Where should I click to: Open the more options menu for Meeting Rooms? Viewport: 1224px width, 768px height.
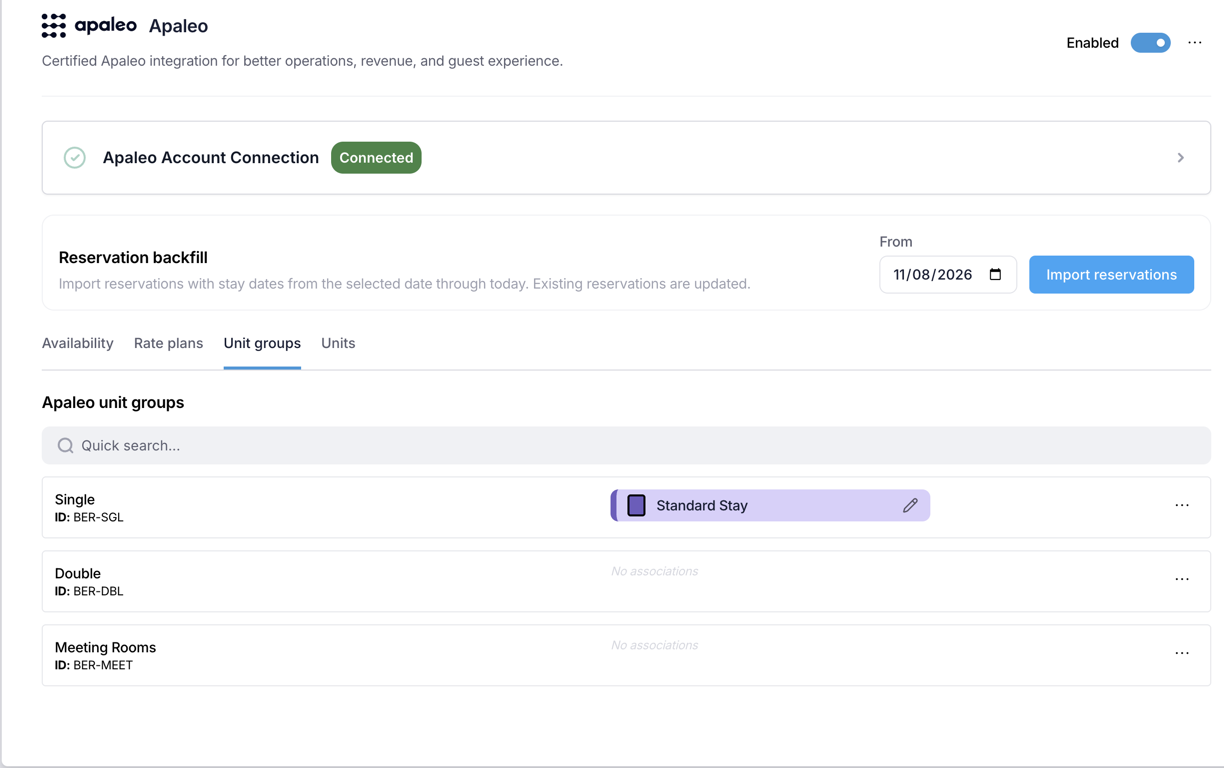(x=1182, y=654)
